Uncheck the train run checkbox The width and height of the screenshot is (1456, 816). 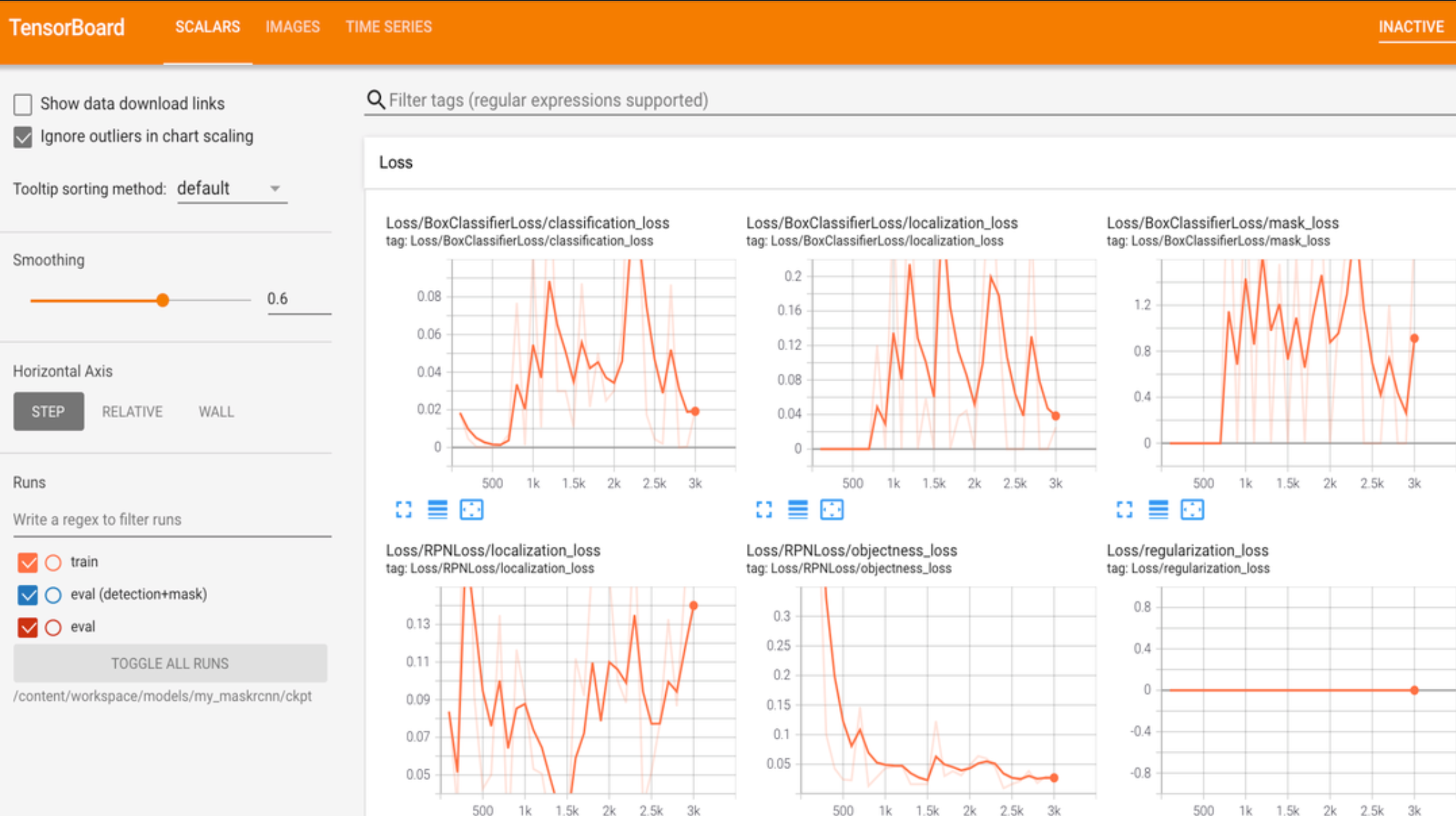click(27, 562)
